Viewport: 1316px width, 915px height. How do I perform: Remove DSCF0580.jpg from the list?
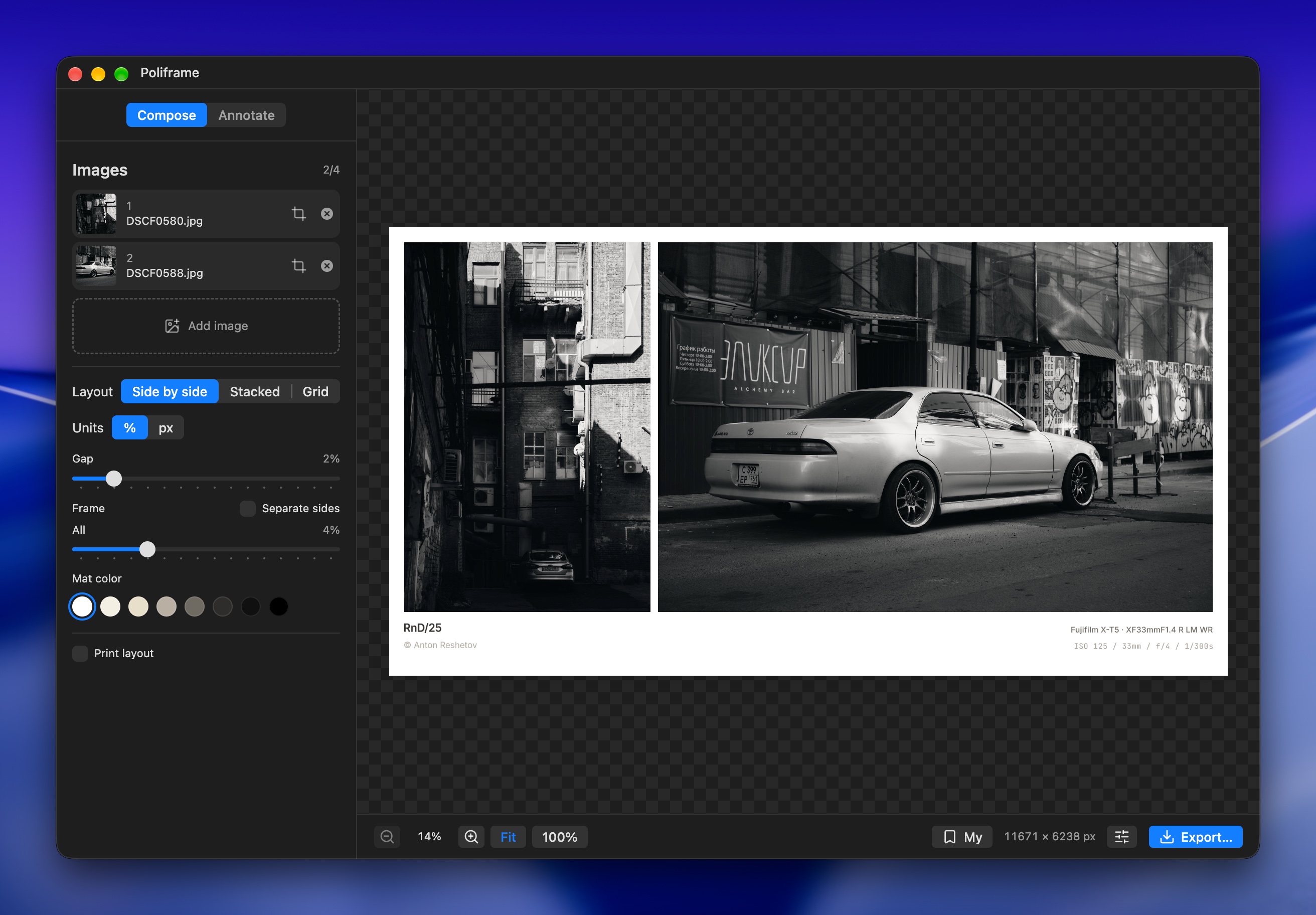[x=326, y=214]
